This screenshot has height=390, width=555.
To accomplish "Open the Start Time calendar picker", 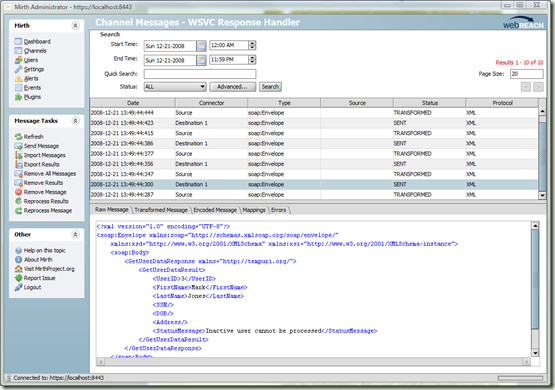I will pyautogui.click(x=201, y=46).
